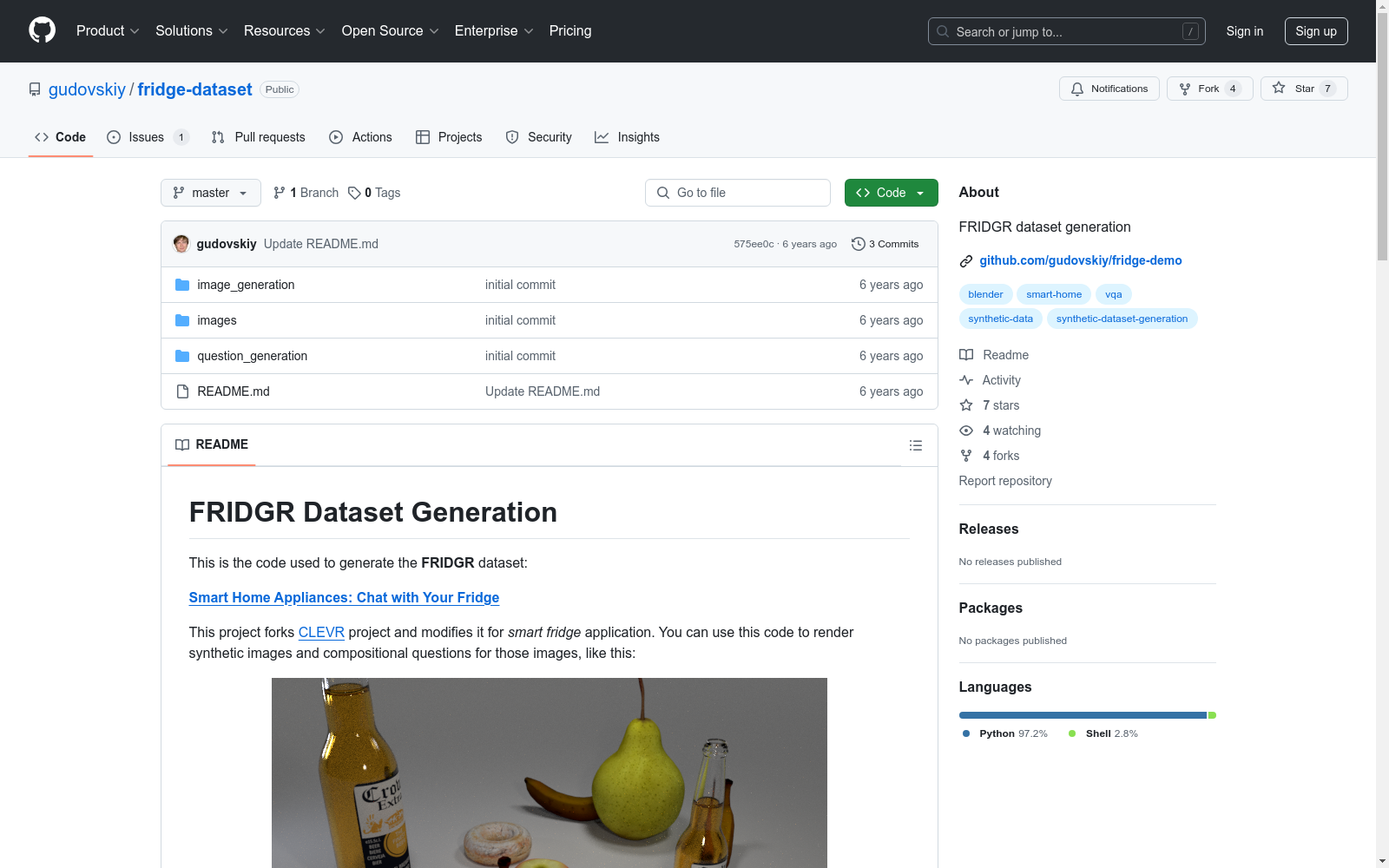Open the README.md file

pos(234,391)
